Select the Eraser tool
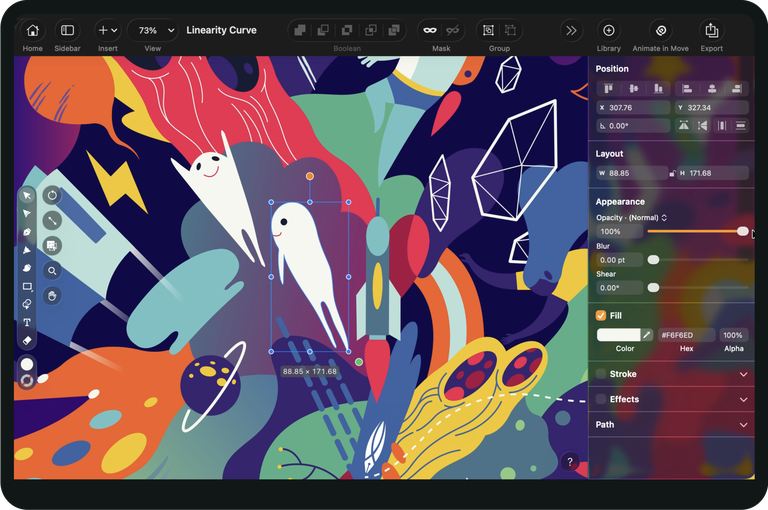This screenshot has width=768, height=510. (x=27, y=340)
